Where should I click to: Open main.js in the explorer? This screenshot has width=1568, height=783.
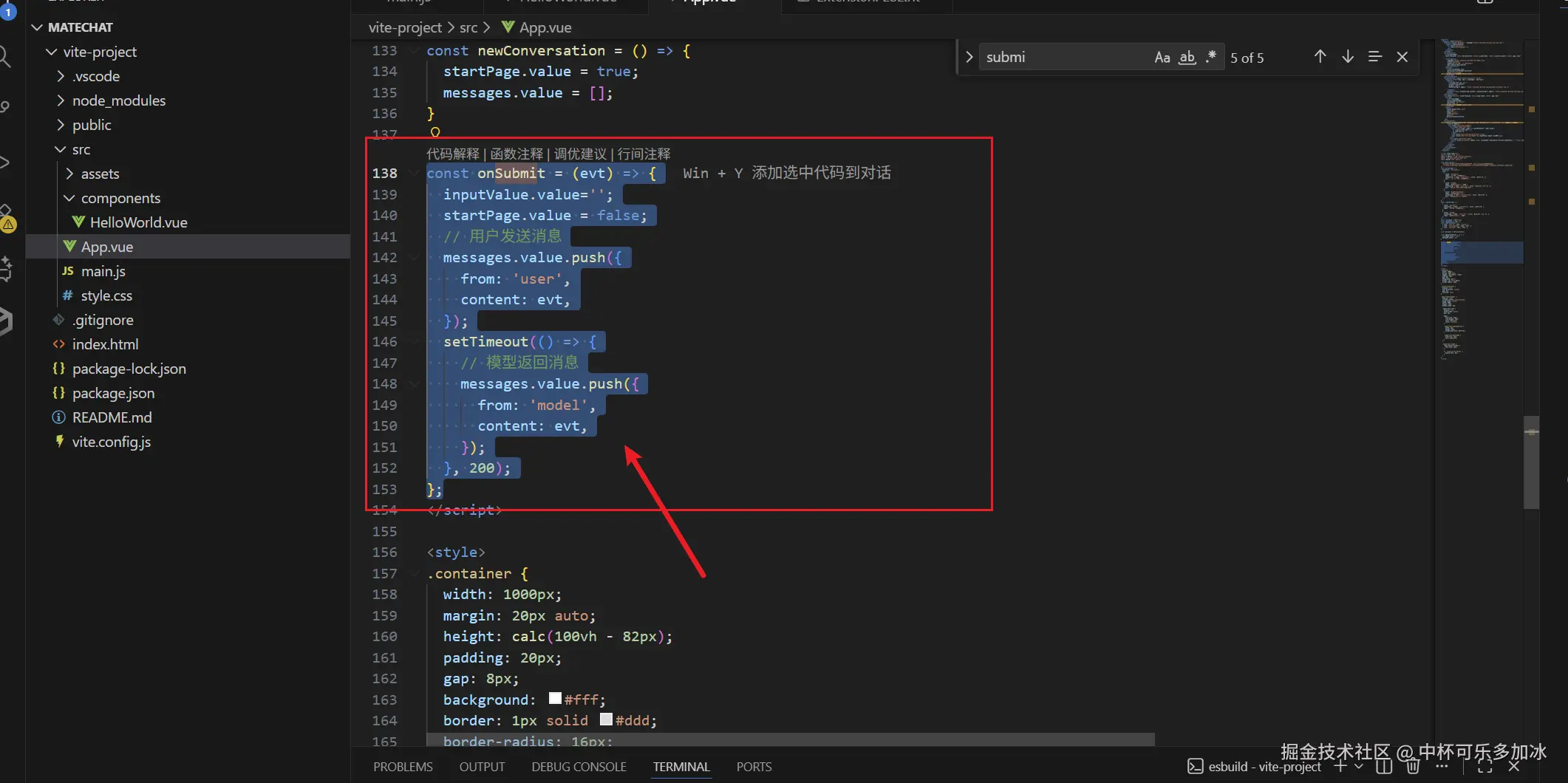point(103,271)
